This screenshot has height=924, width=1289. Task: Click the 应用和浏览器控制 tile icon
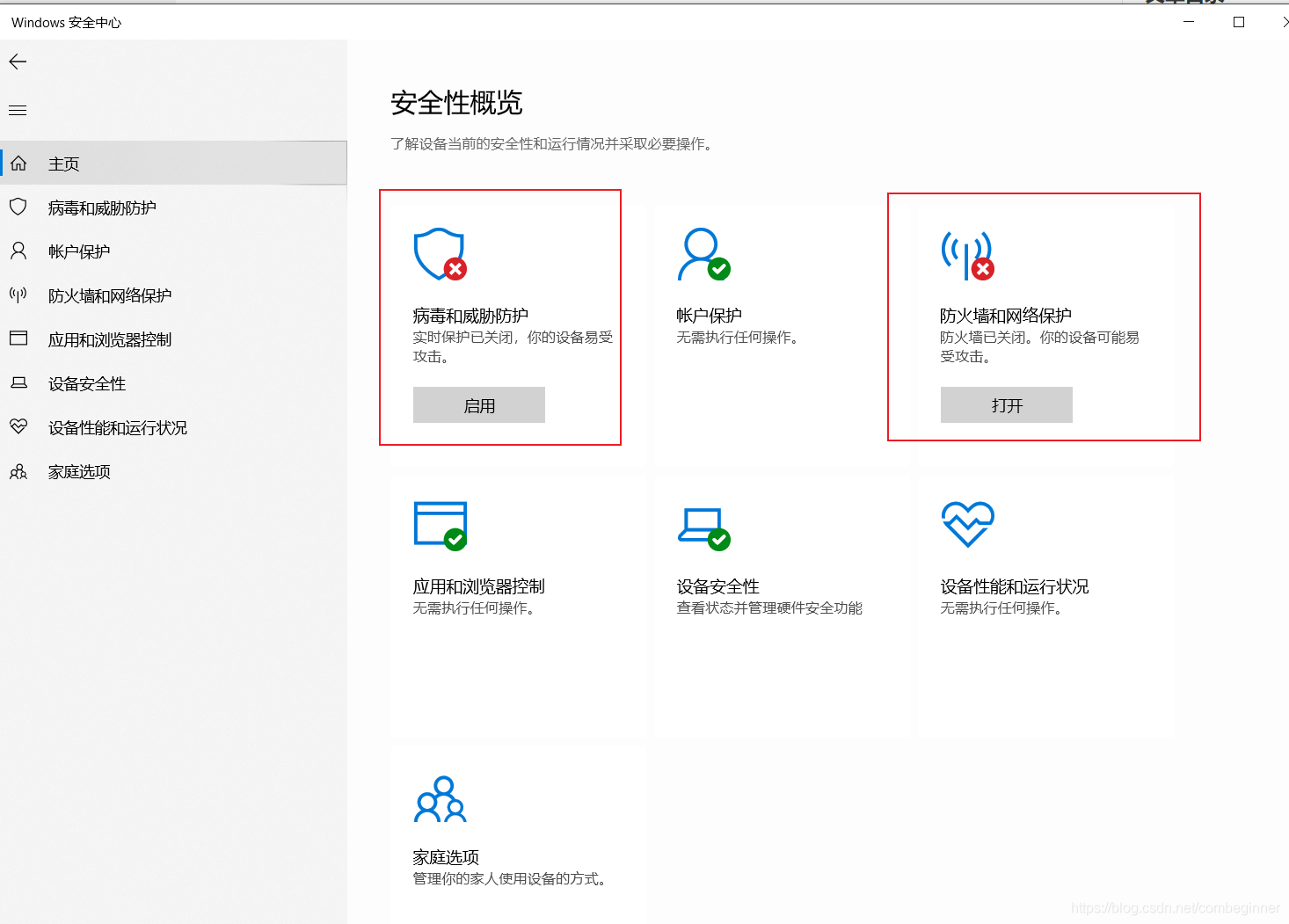(440, 525)
